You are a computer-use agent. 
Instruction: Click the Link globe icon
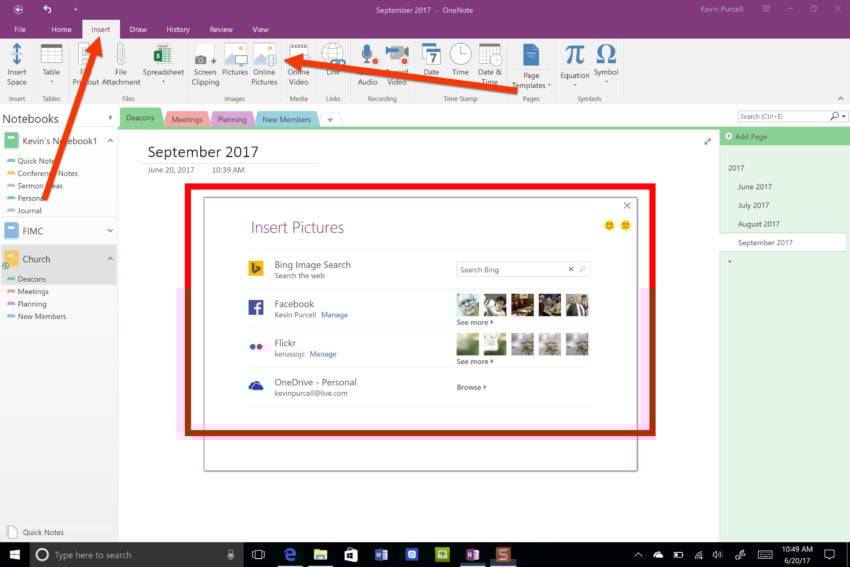point(333,54)
